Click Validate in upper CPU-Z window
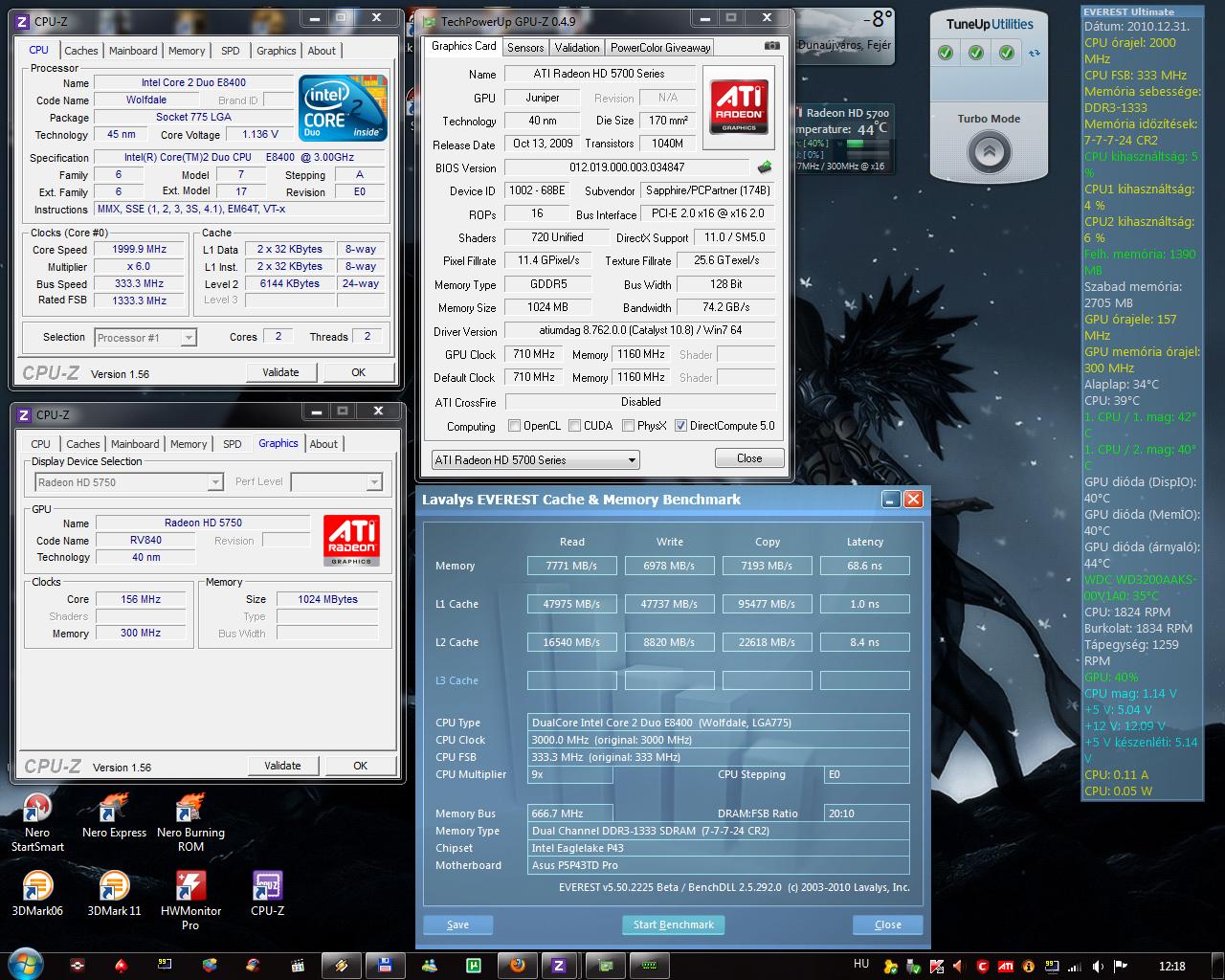This screenshot has width=1225, height=980. pyautogui.click(x=280, y=372)
